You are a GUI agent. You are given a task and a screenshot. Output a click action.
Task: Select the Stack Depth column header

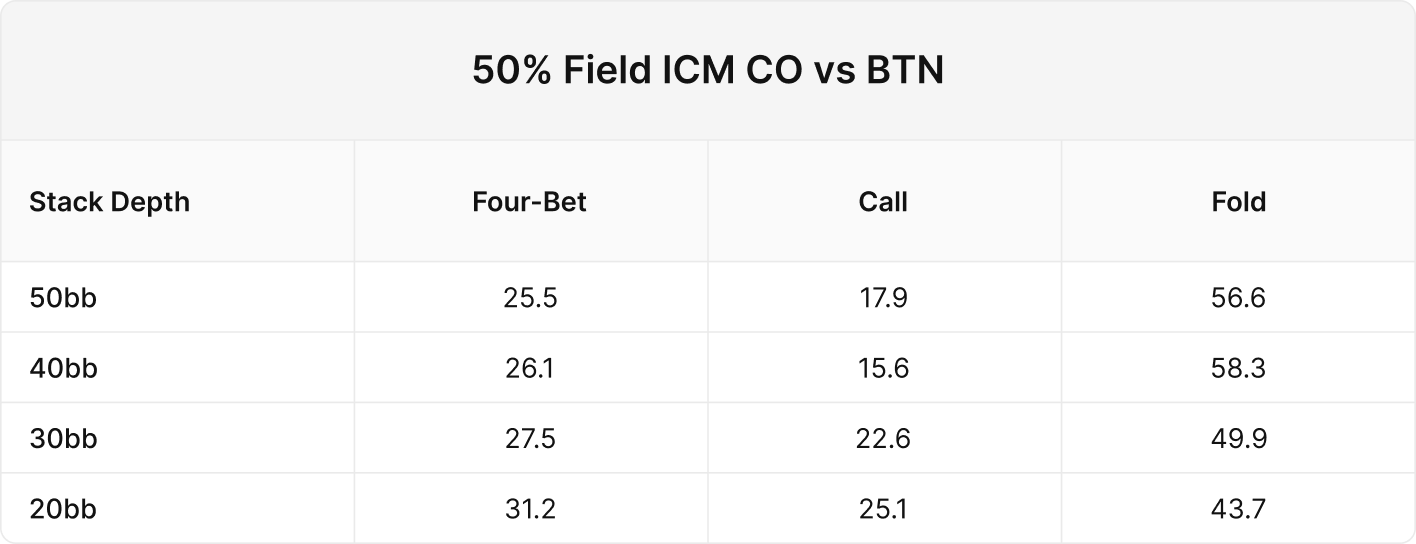coord(109,202)
